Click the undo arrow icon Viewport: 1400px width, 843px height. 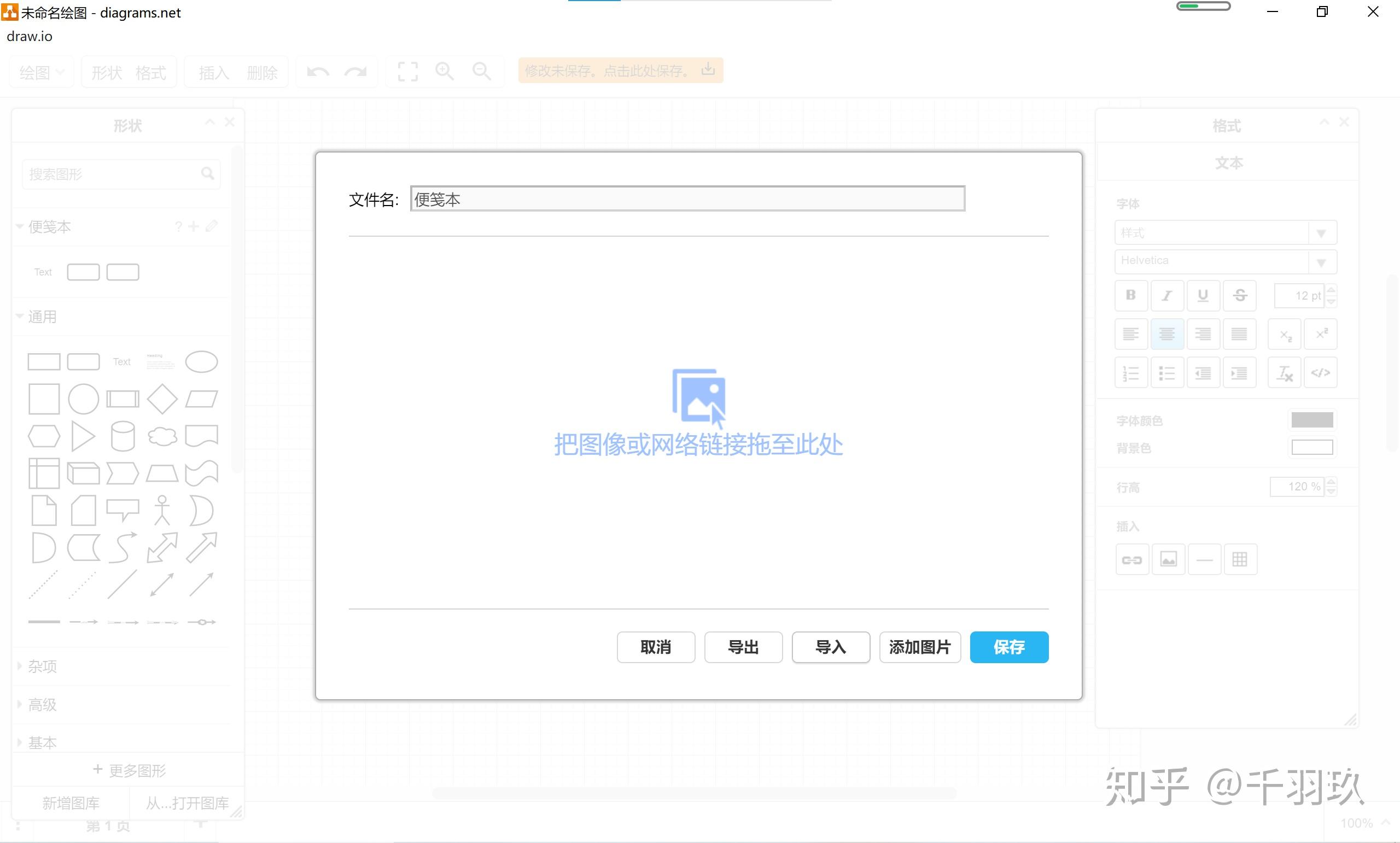click(x=318, y=72)
